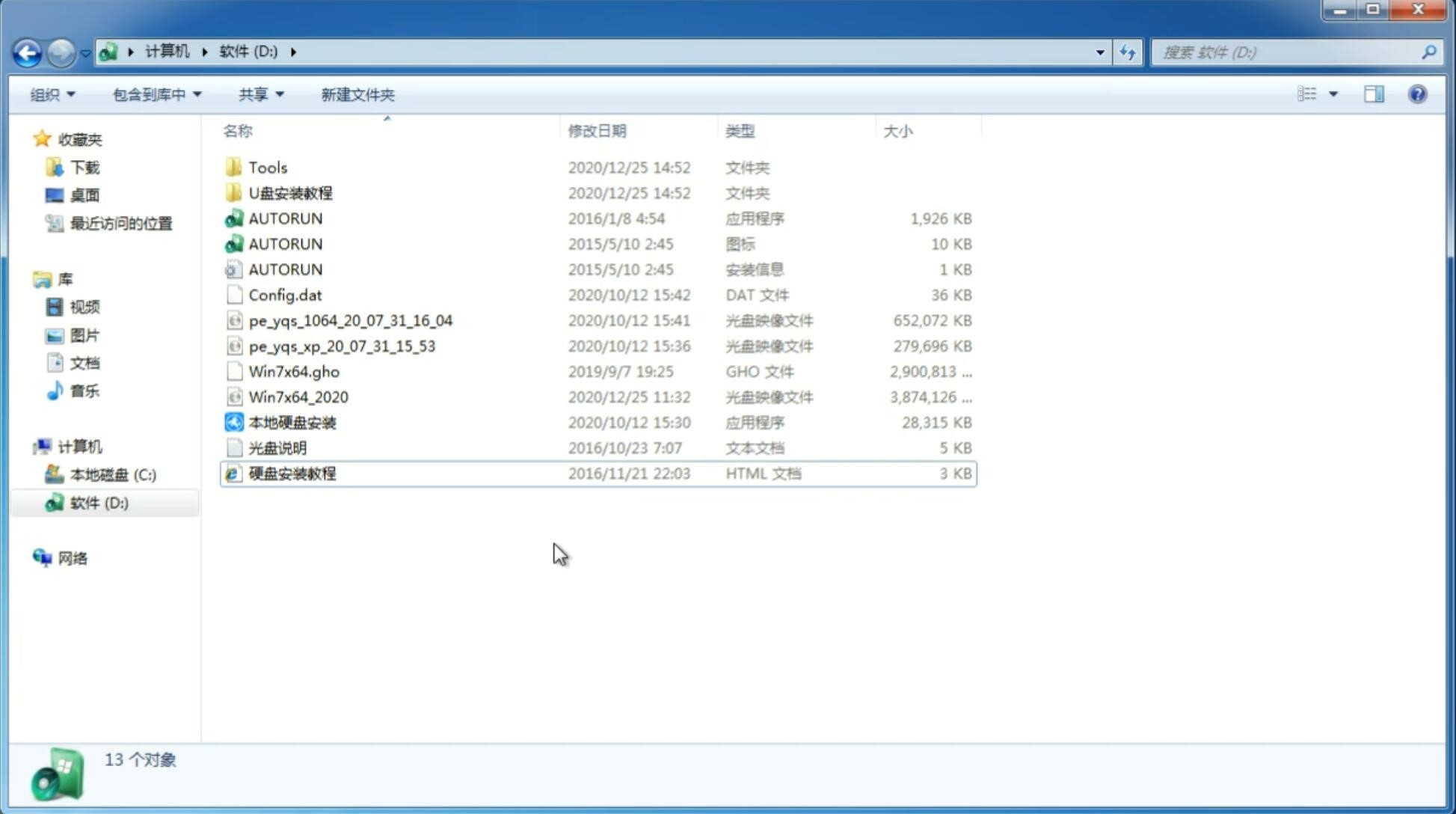
Task: Open Win7x64.gho Ghost file
Action: click(294, 371)
